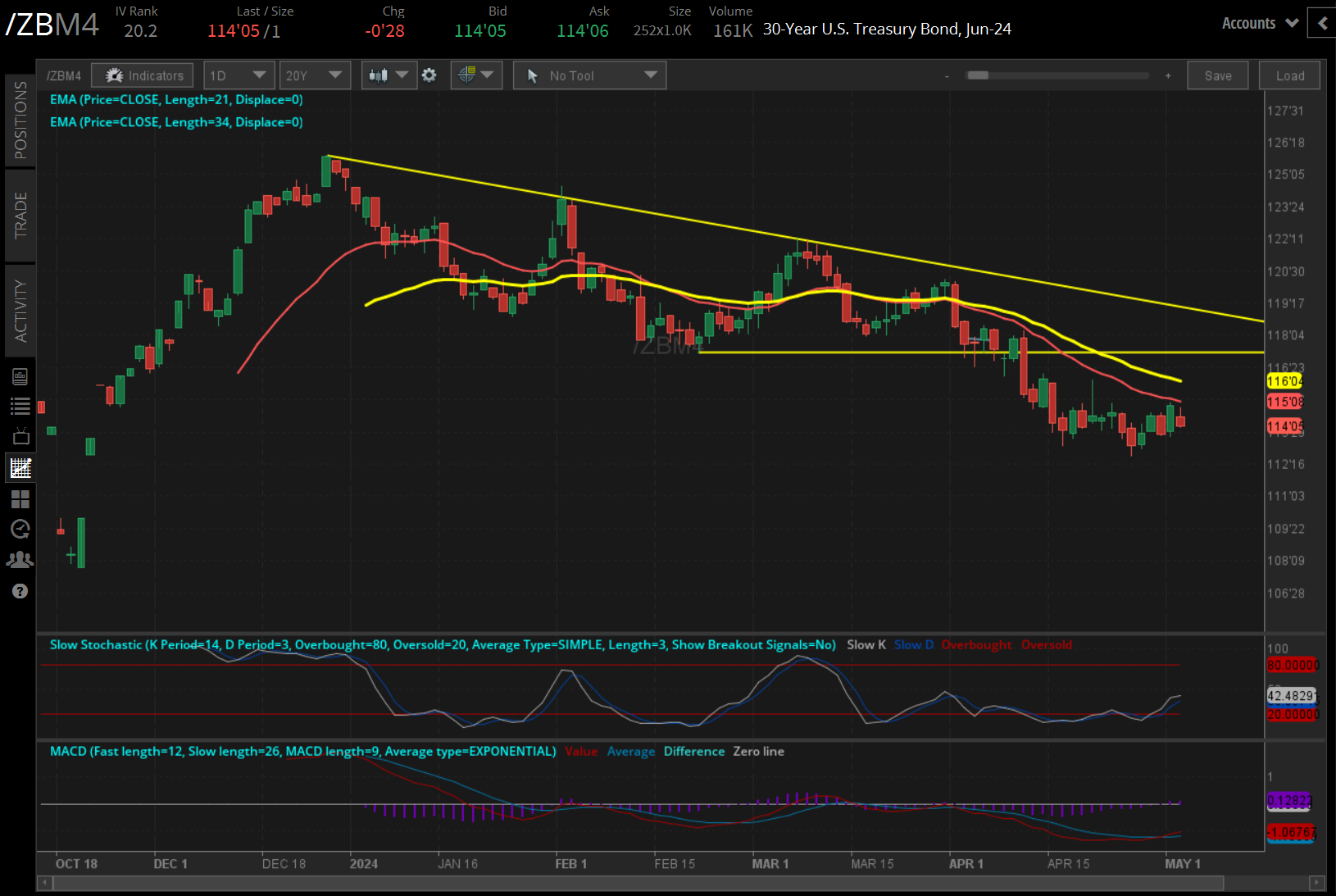The image size is (1336, 896).
Task: Toggle the Slow D legend label
Action: pos(913,644)
